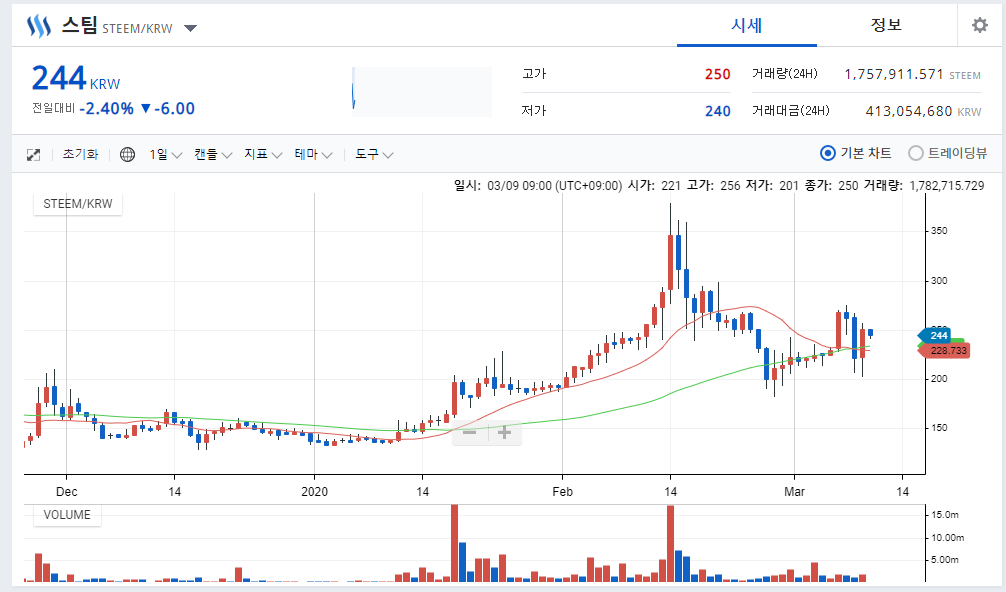The image size is (1006, 592).
Task: Click the ▼-6.00 price change amount
Action: (167, 108)
